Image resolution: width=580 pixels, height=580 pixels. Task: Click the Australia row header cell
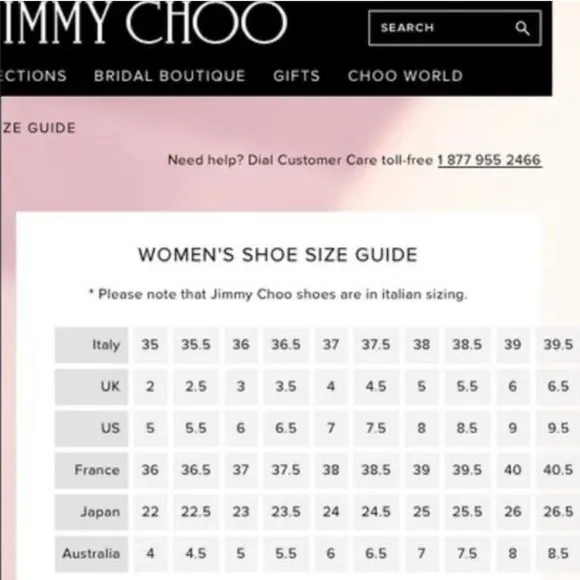[x=91, y=554]
